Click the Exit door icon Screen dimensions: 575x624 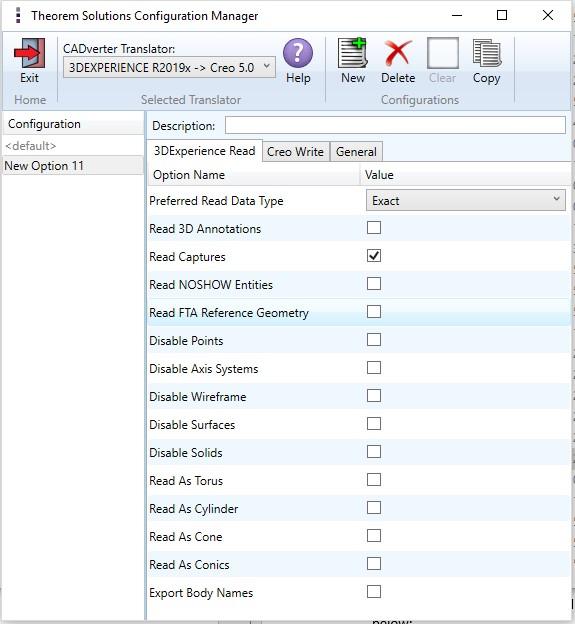(29, 53)
